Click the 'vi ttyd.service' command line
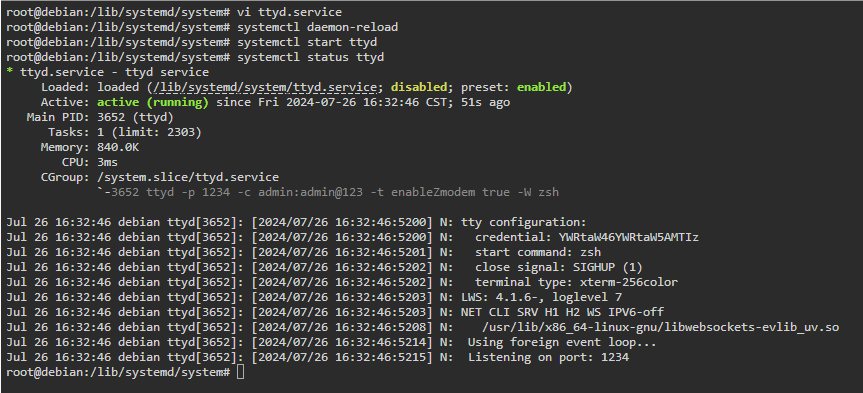 click(x=173, y=12)
